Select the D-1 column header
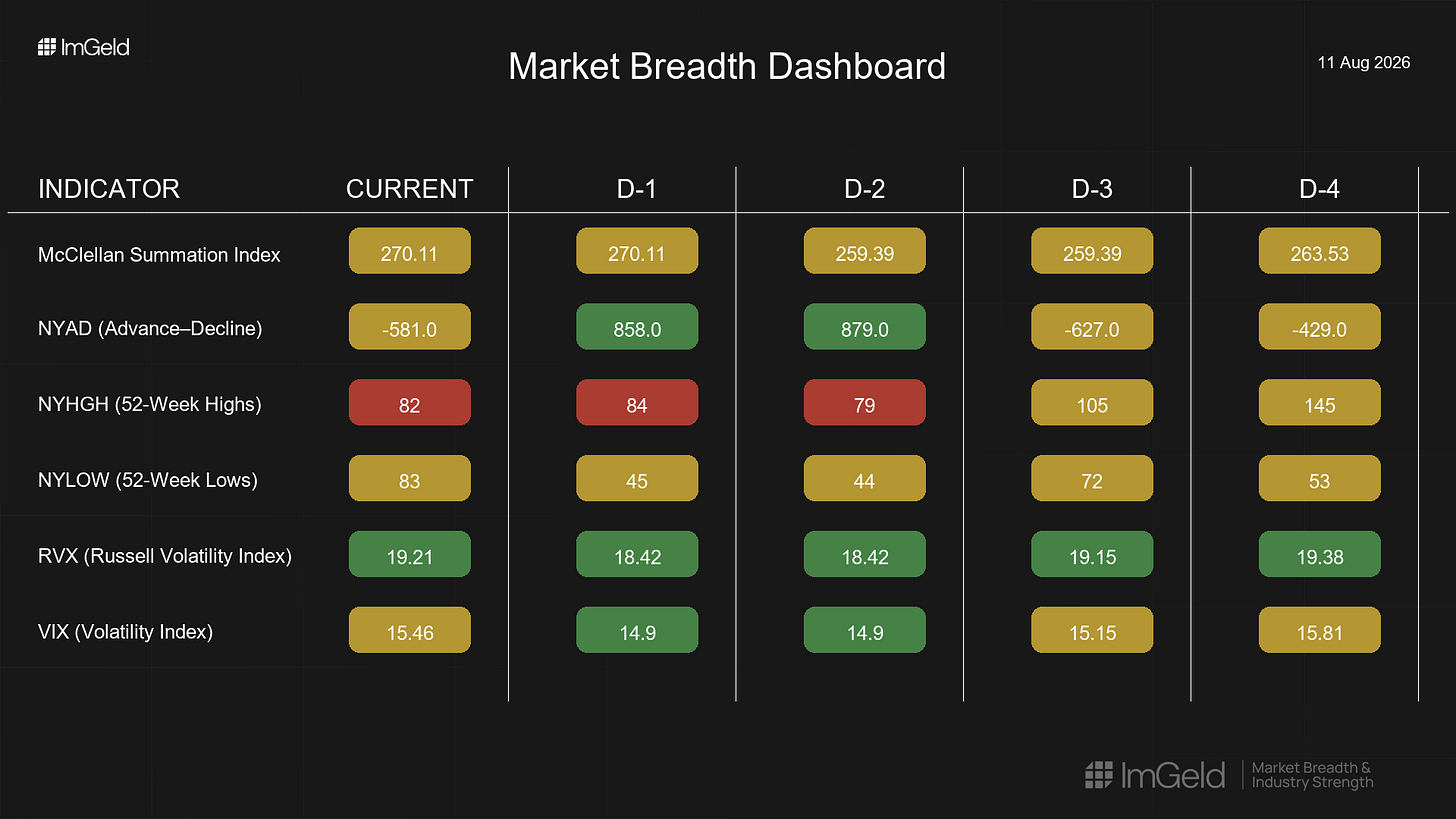 click(637, 188)
